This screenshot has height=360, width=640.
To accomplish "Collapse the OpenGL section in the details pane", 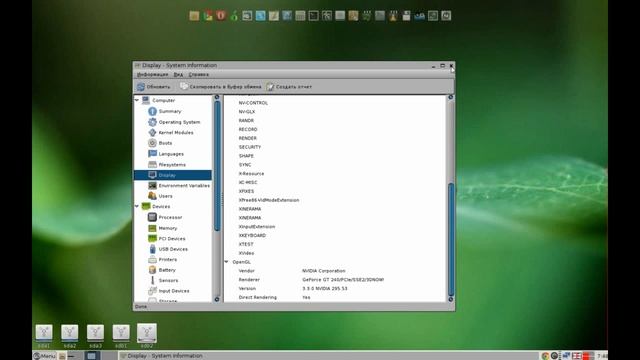I will 227,262.
